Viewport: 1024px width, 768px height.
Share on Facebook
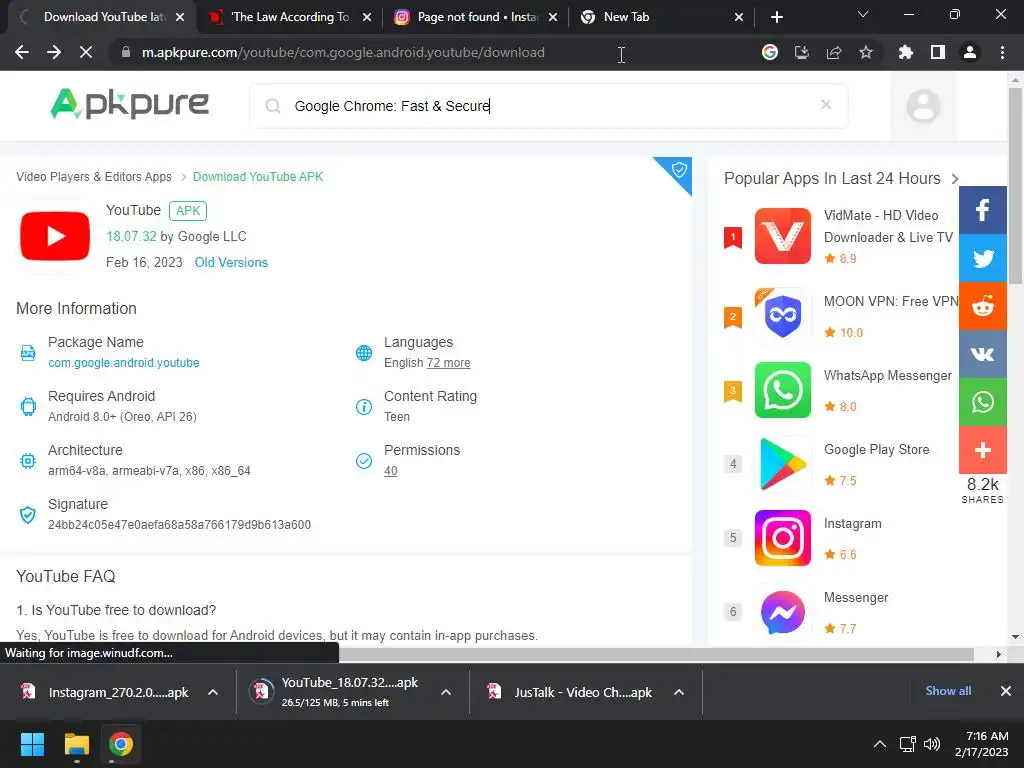point(982,210)
